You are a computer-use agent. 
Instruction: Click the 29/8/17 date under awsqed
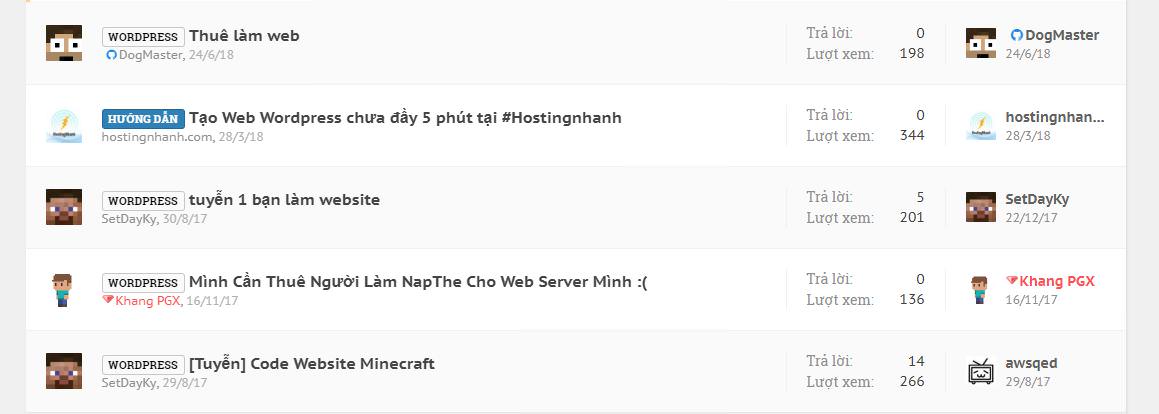[x=1028, y=382]
